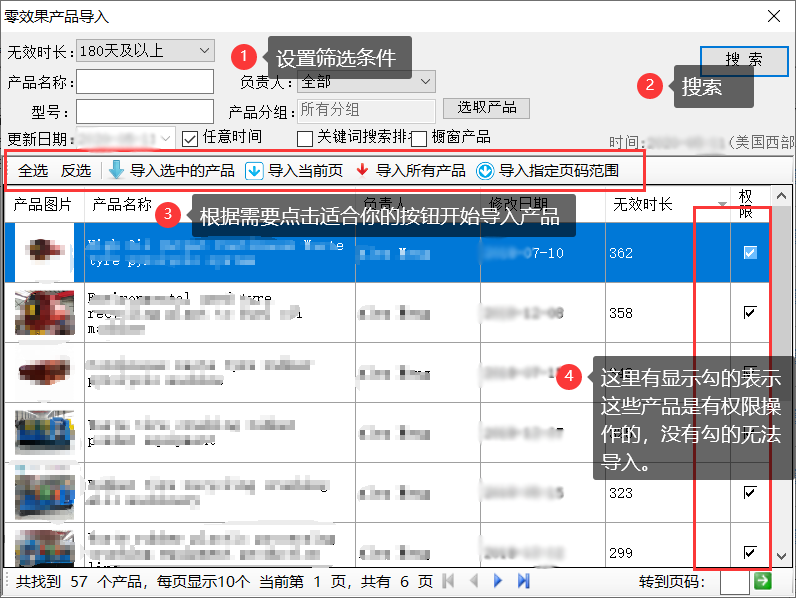Toggle 任意时间 checkbox
Viewport: 796px width, 598px height.
(190, 137)
